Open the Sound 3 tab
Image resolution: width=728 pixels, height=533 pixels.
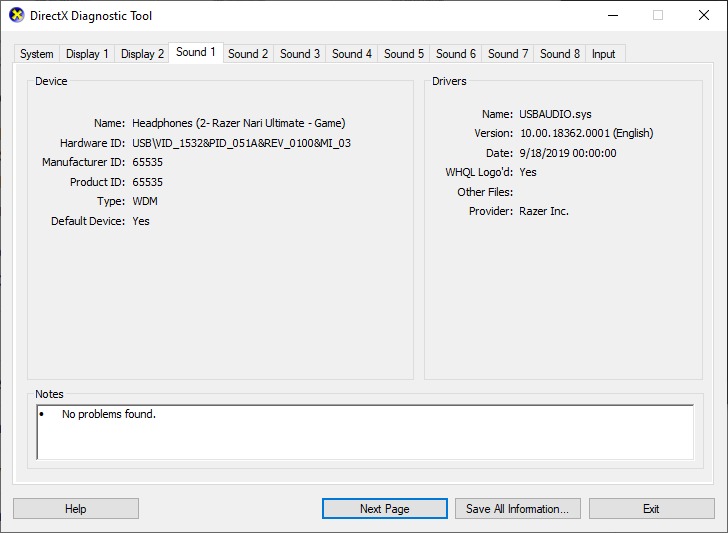pyautogui.click(x=300, y=54)
